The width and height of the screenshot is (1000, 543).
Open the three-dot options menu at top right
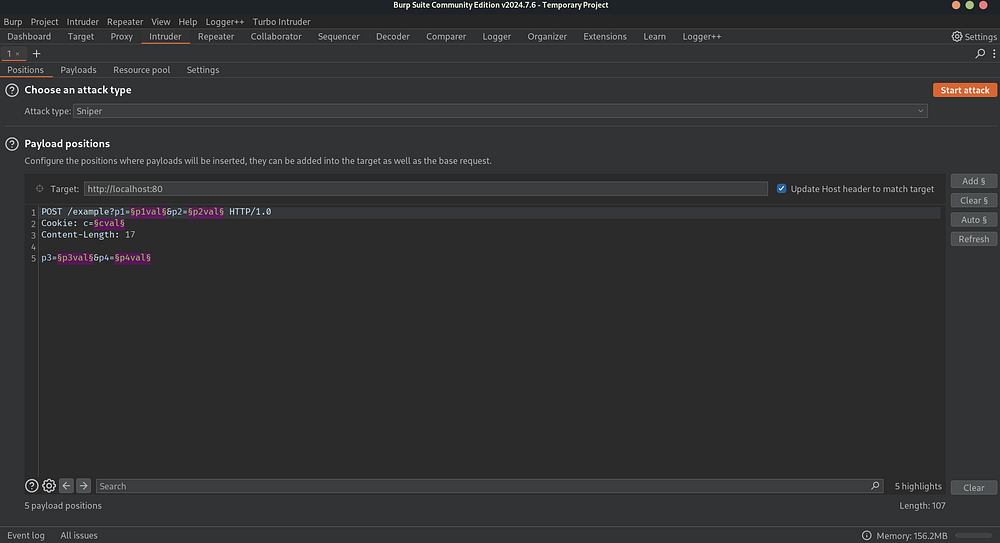[994, 54]
